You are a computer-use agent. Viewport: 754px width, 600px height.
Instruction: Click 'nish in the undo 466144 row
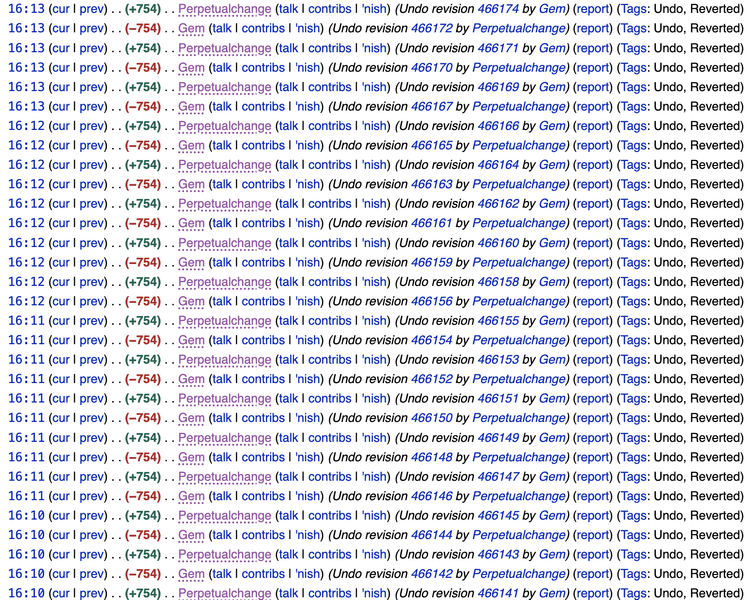tap(307, 535)
